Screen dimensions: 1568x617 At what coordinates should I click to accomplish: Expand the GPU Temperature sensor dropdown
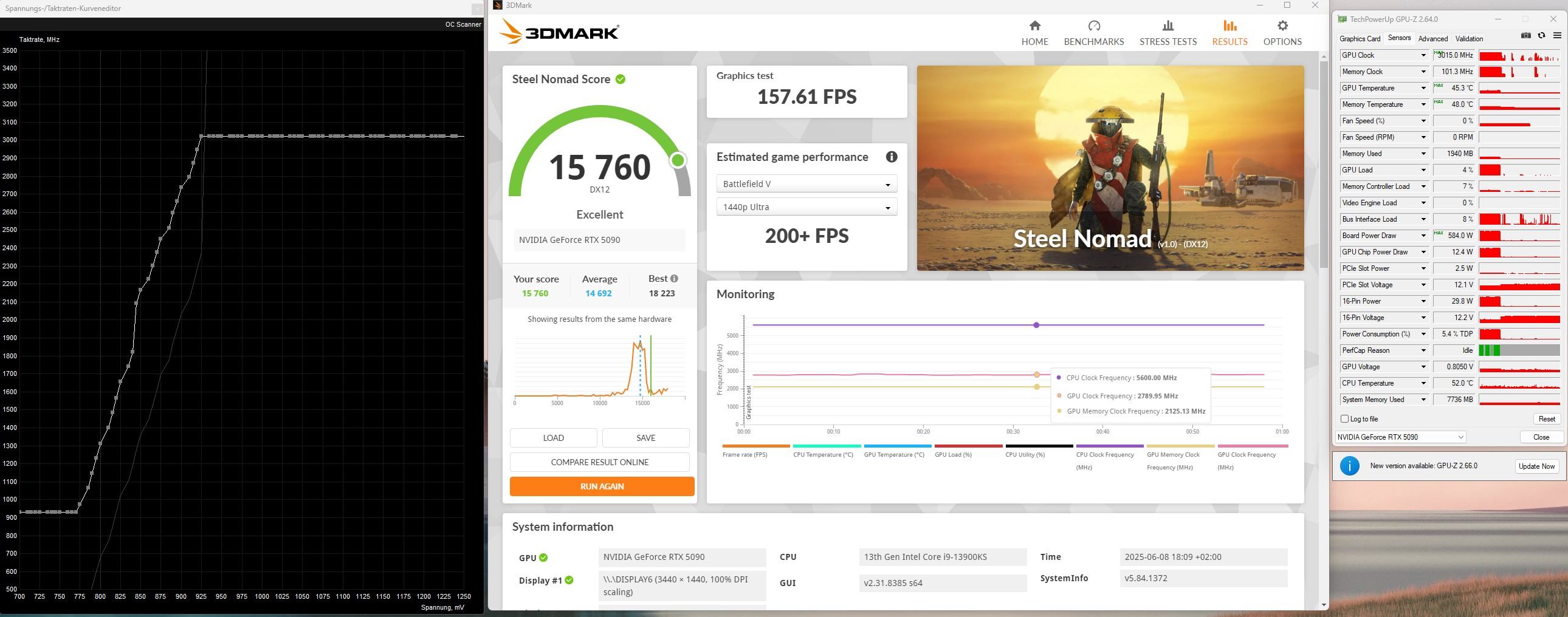pos(1423,88)
